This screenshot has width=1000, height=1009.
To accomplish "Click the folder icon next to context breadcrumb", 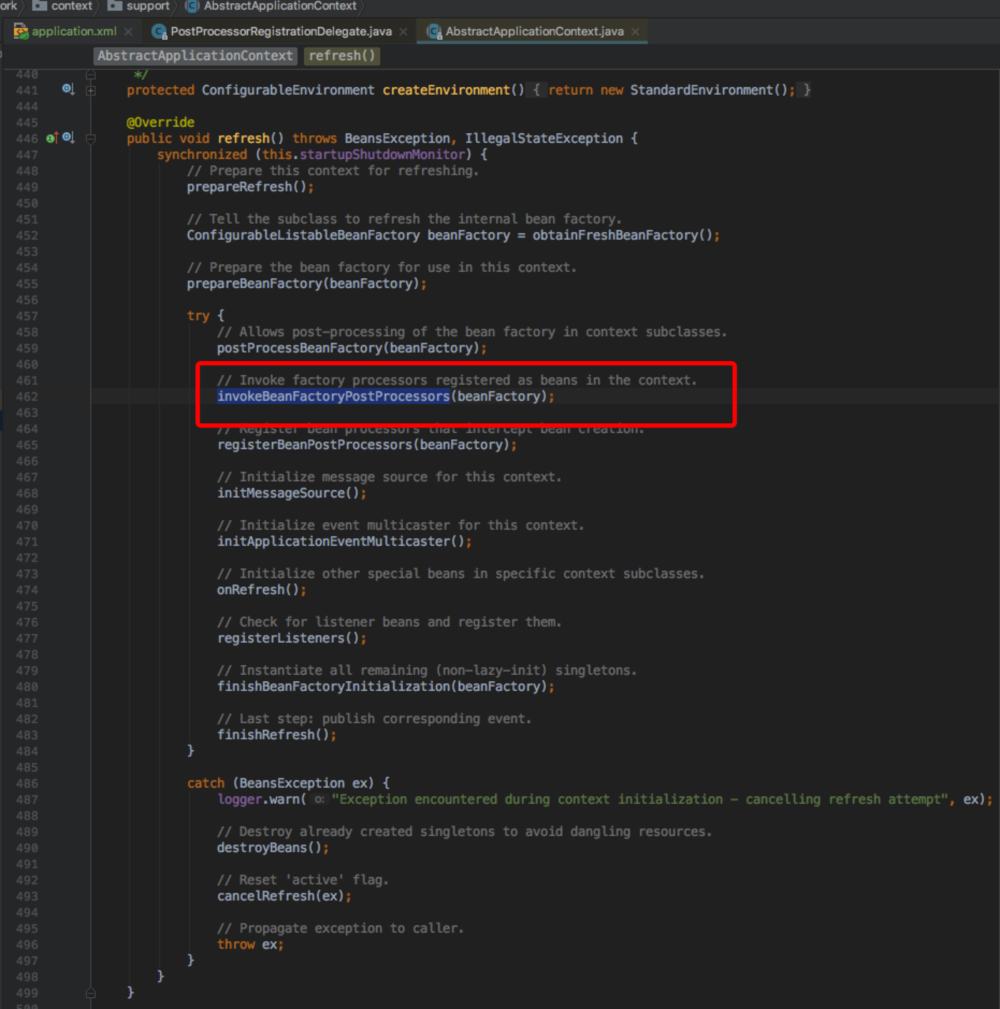I will (39, 6).
